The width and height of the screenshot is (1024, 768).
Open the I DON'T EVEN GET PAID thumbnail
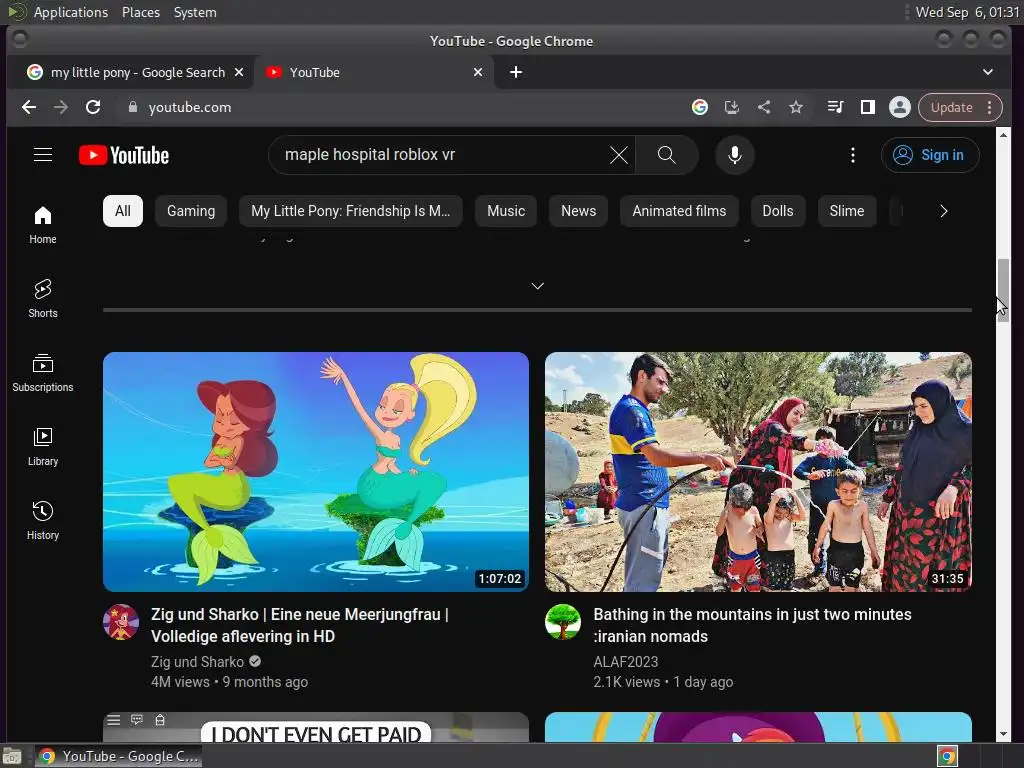316,727
